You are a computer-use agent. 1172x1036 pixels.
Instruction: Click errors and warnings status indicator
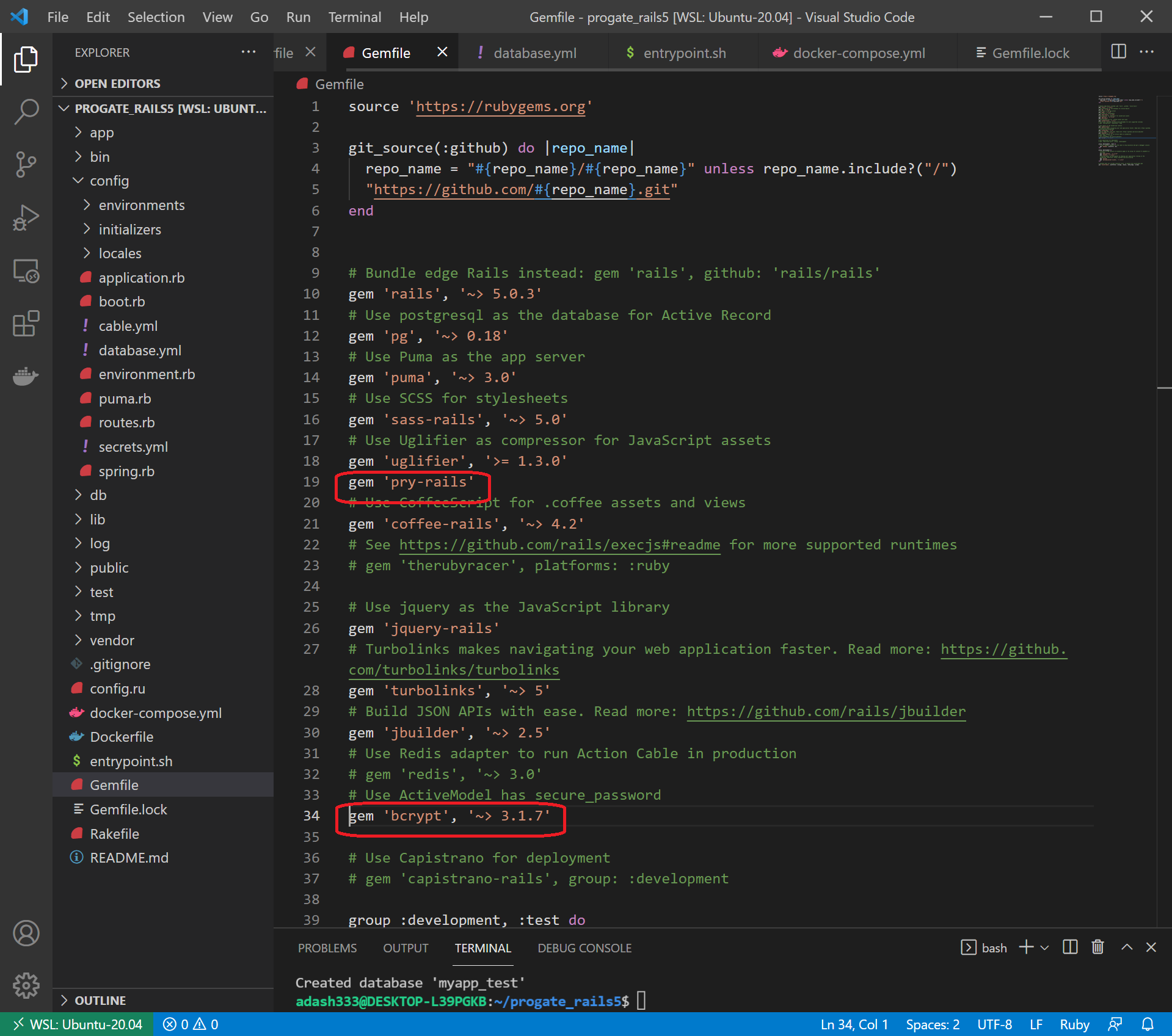[191, 1024]
